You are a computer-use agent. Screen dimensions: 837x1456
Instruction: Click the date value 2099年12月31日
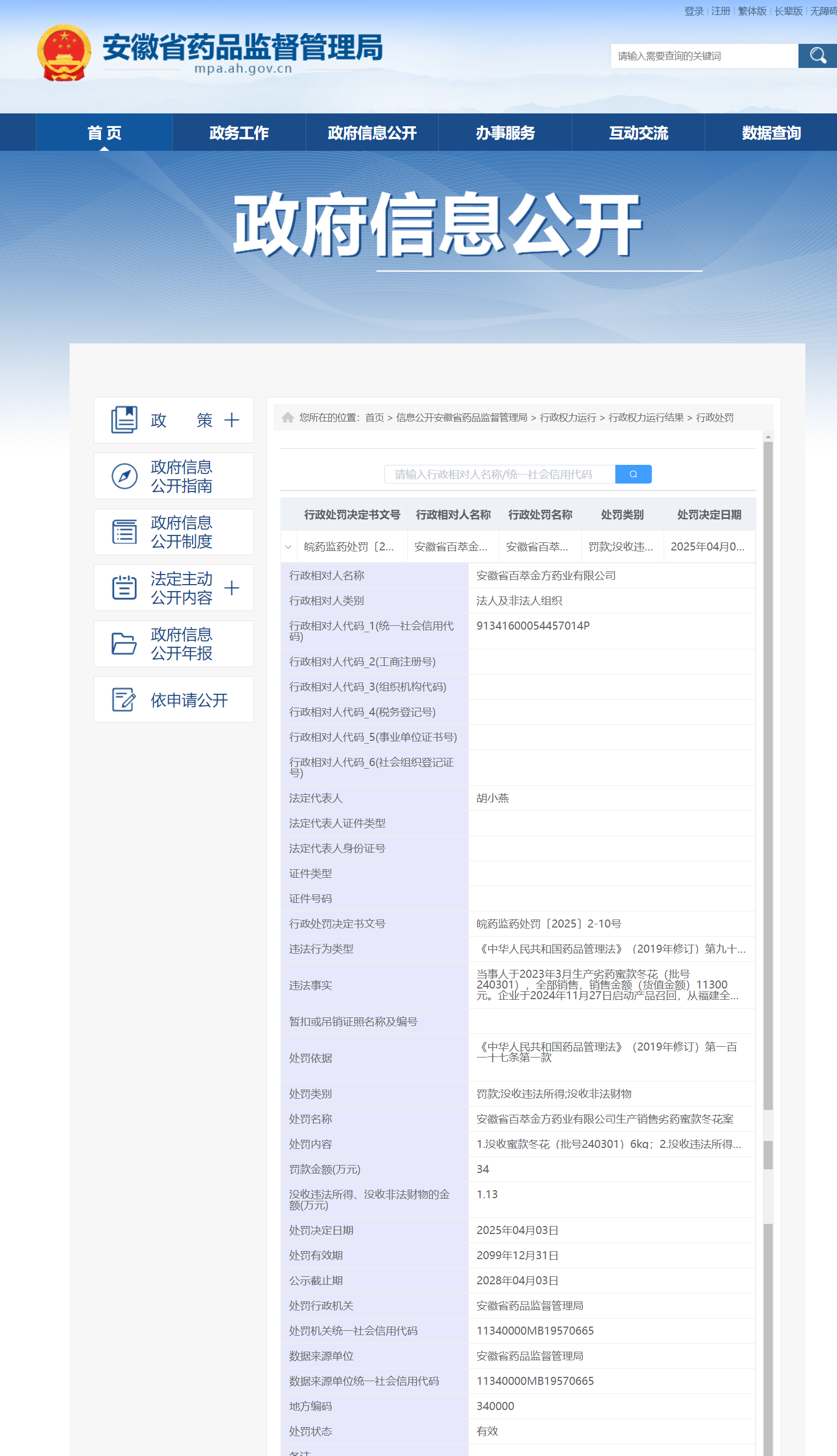[518, 1255]
